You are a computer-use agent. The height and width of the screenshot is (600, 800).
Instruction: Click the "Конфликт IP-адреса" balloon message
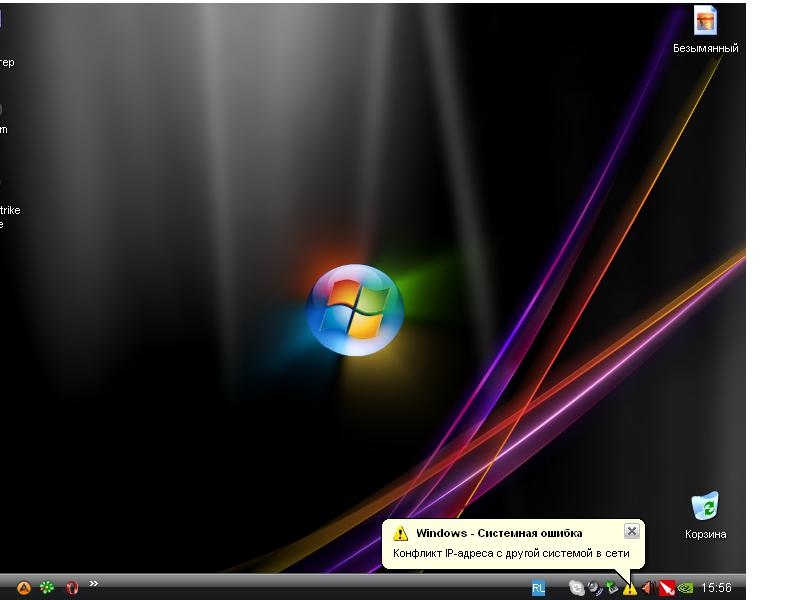(x=511, y=553)
